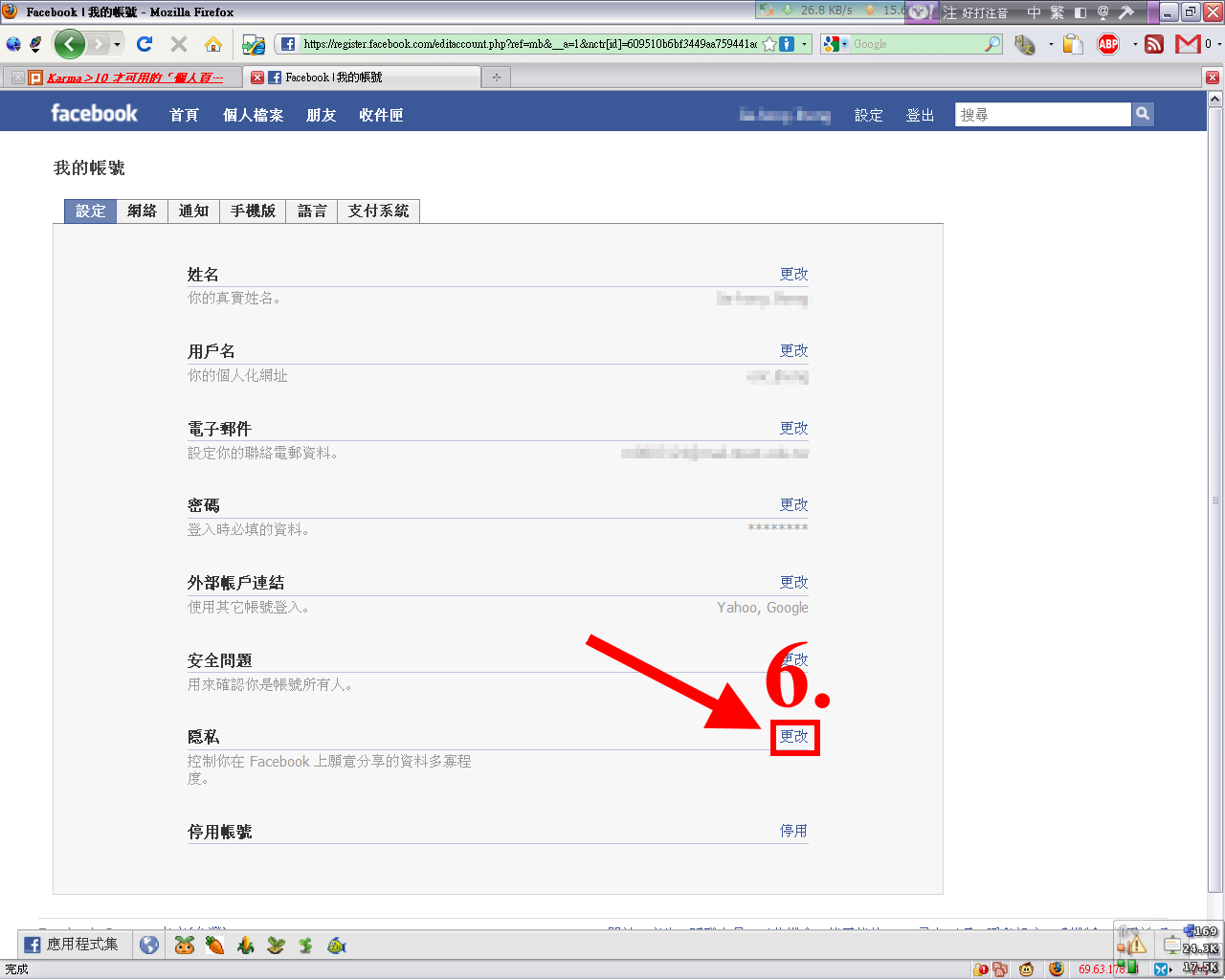Open the fish app icon in bottom bar

point(337,946)
